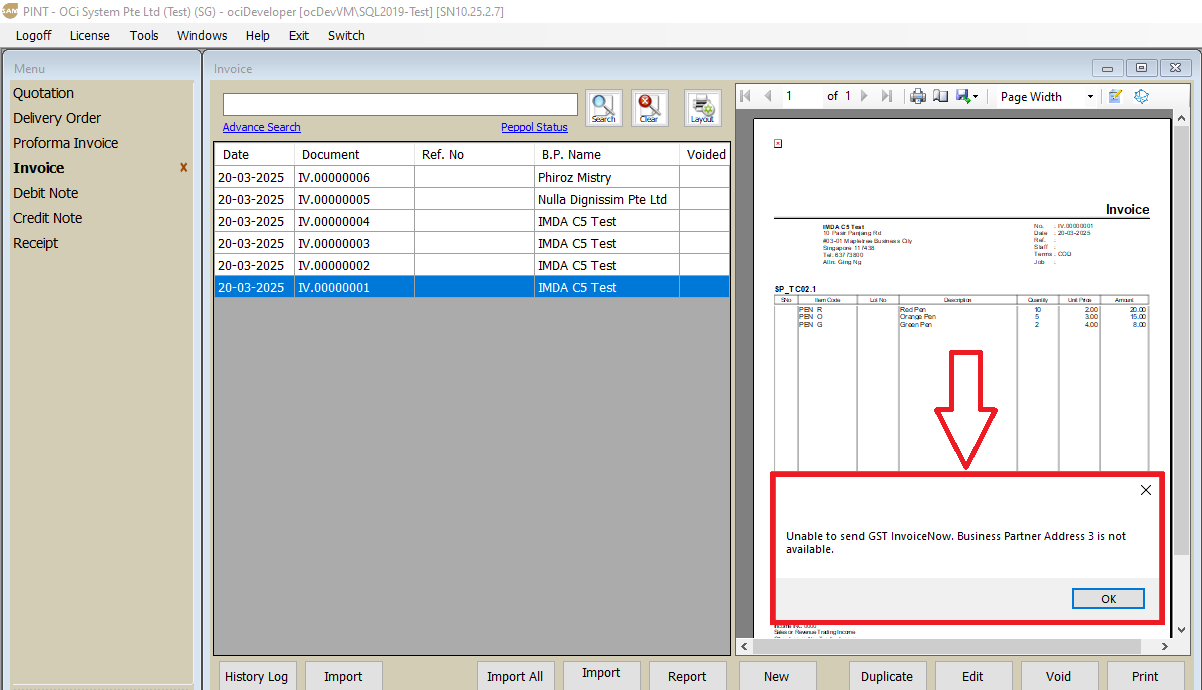Click the Advance Search link
1202x690 pixels.
(x=261, y=127)
